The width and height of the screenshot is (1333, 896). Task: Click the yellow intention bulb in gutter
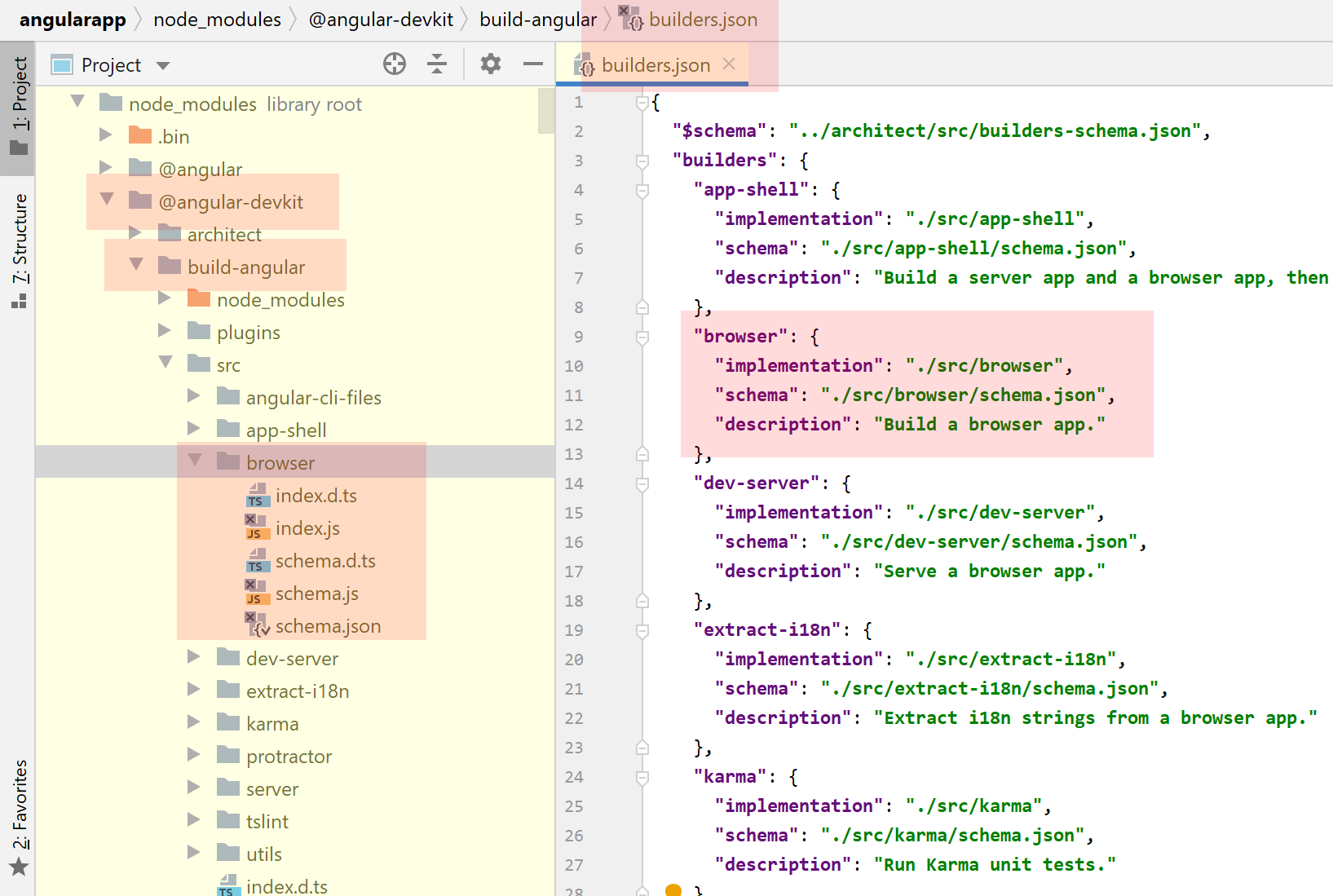[x=673, y=889]
